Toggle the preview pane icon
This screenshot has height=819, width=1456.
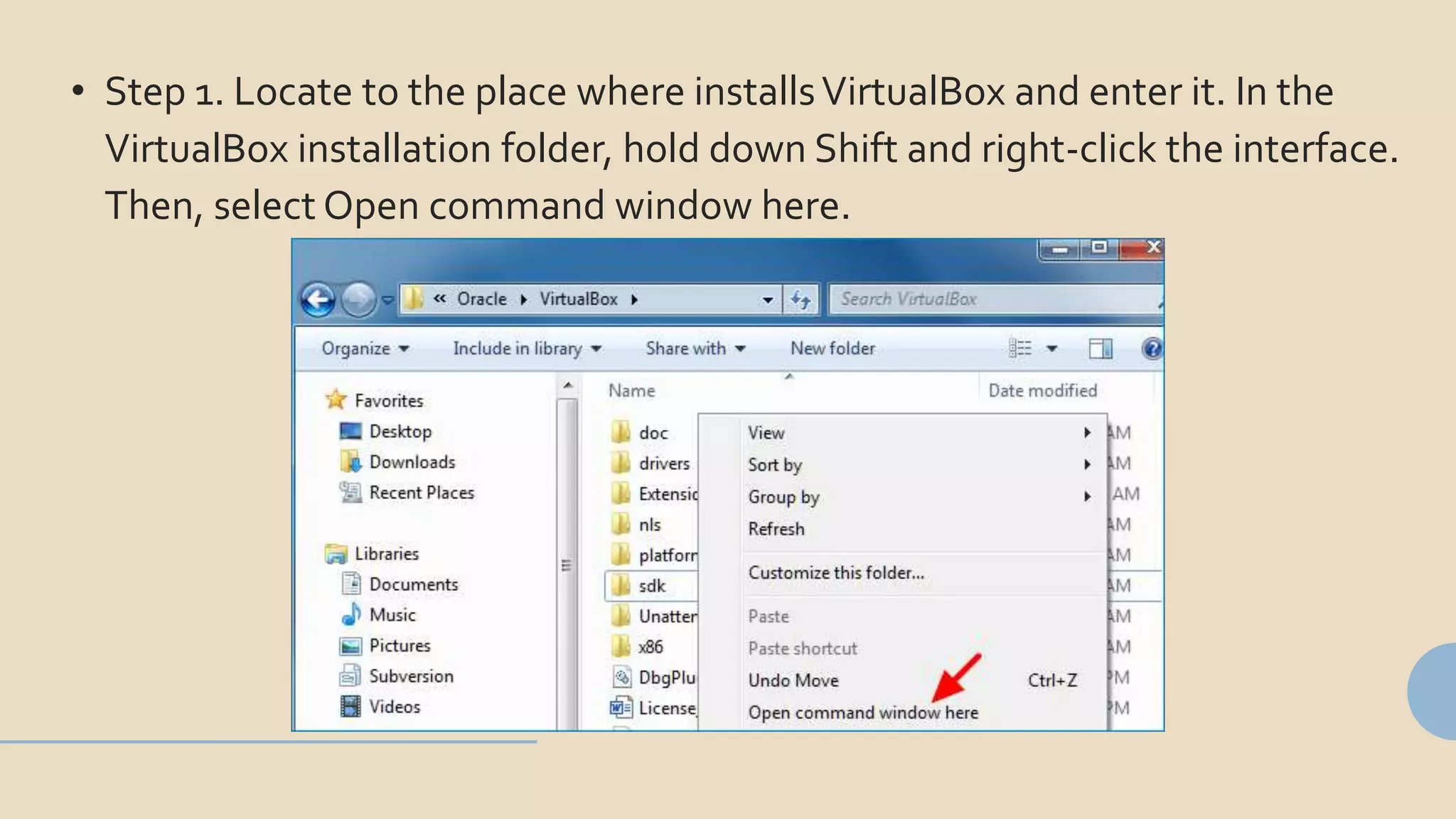coord(1101,348)
